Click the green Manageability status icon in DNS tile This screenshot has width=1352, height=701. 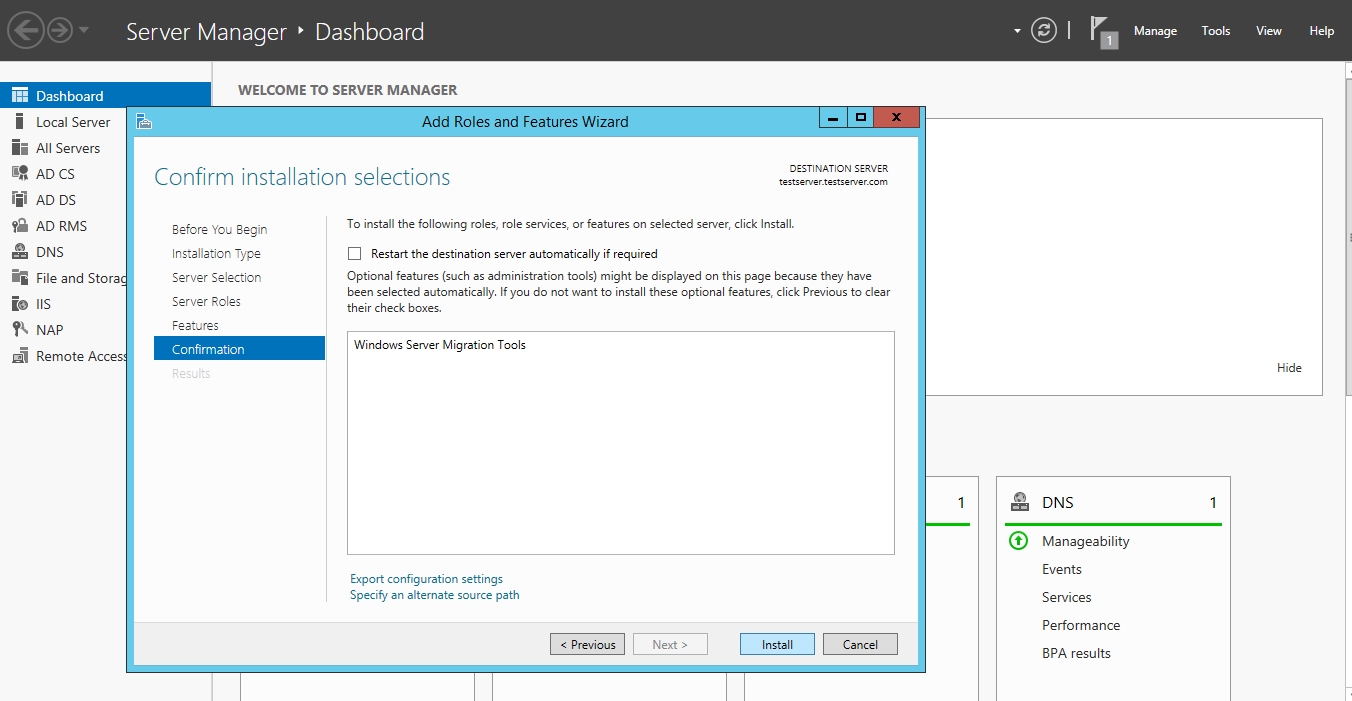tap(1018, 541)
